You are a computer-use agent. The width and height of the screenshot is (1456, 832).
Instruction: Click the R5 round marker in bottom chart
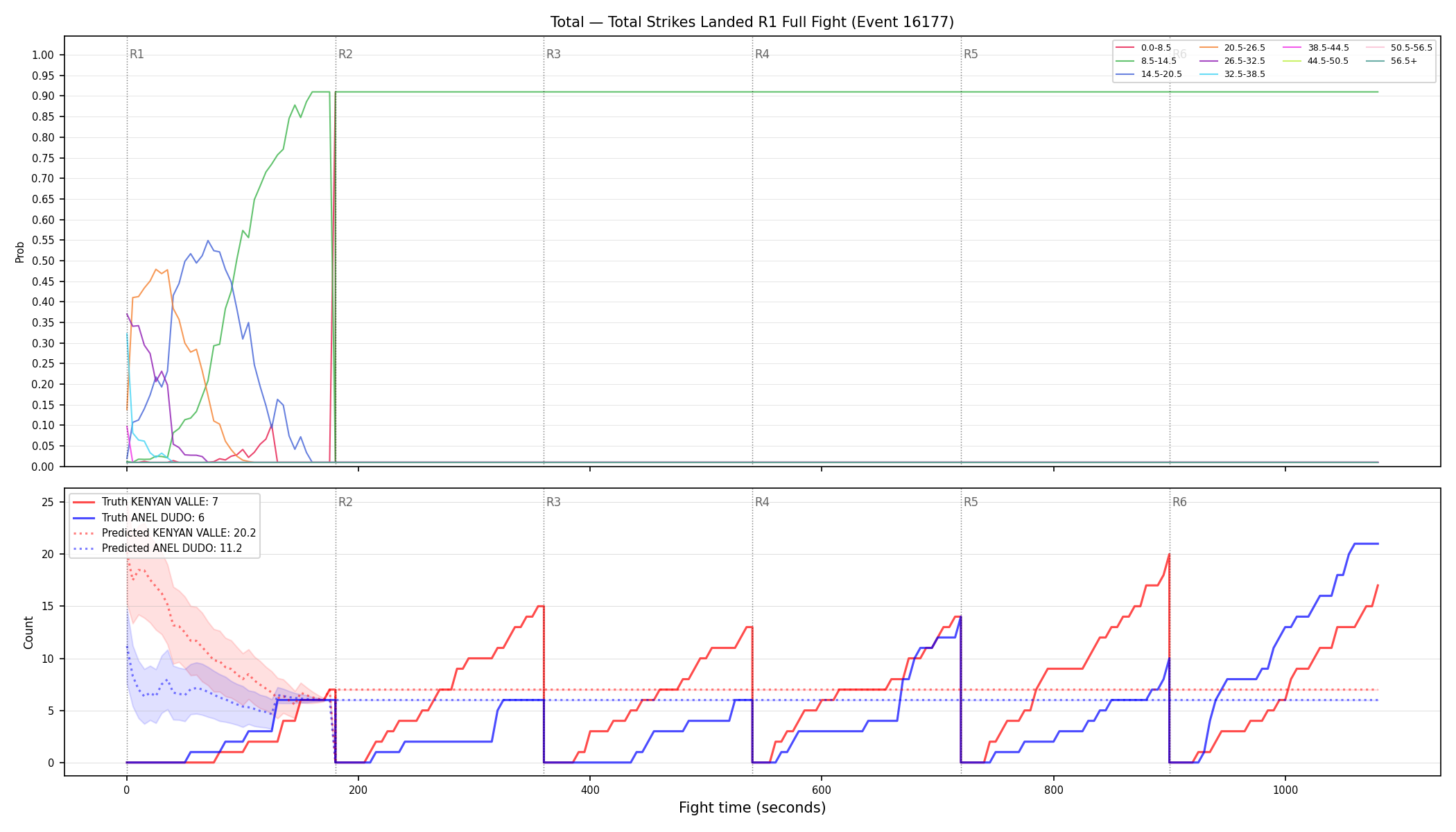(971, 502)
